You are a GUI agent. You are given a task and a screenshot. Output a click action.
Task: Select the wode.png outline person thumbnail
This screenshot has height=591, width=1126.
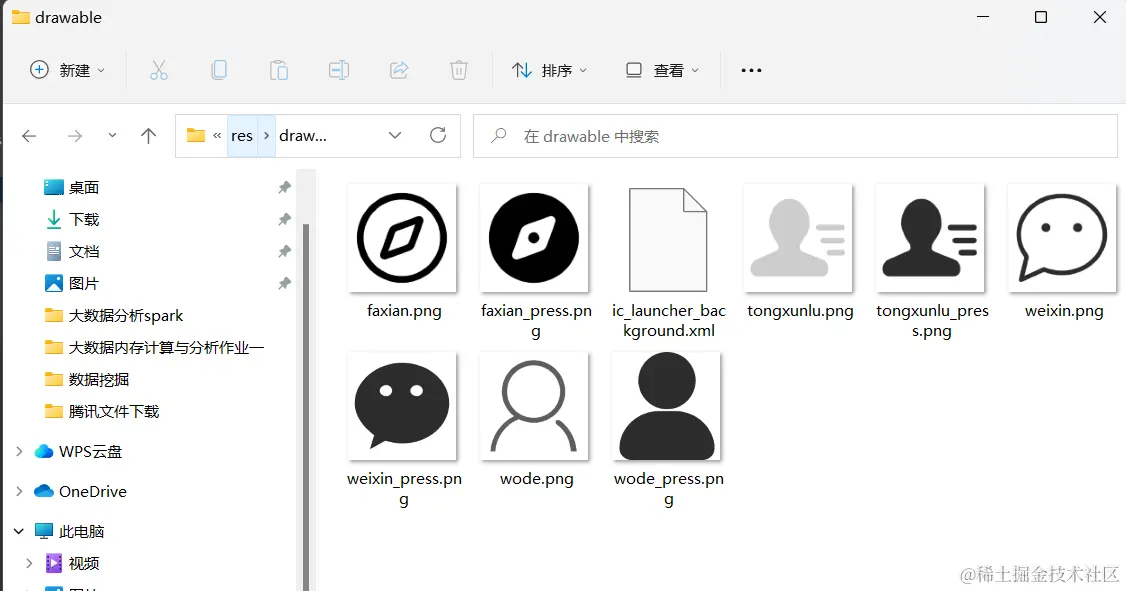(534, 406)
